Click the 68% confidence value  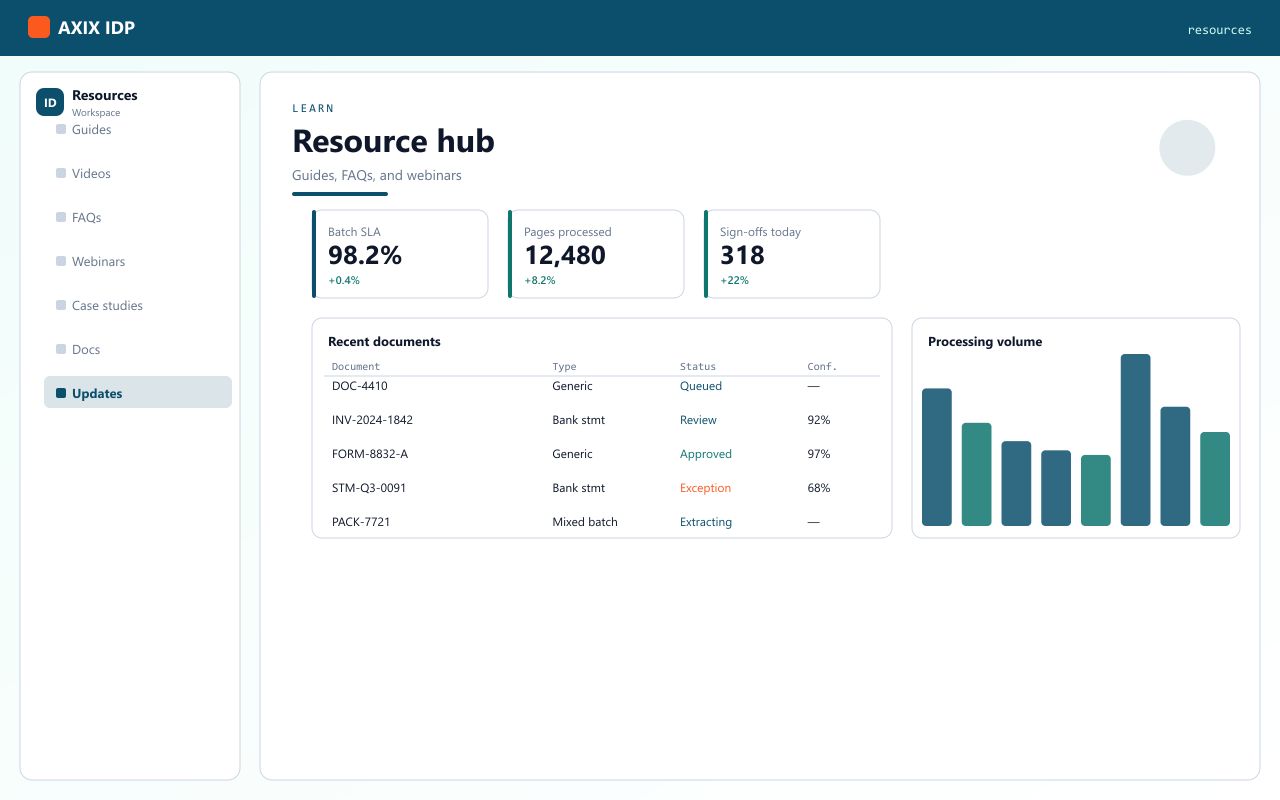coord(819,488)
